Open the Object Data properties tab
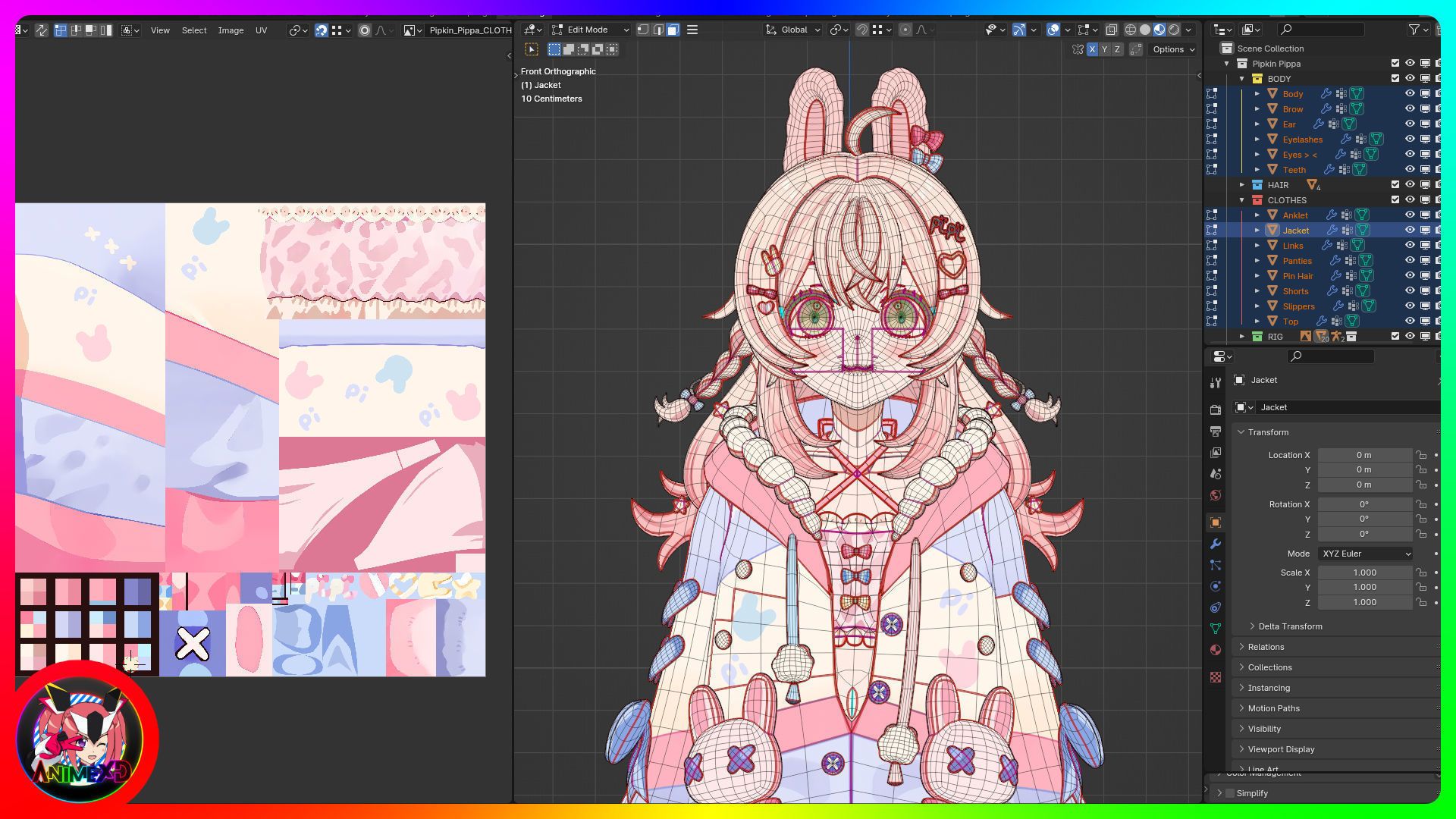The width and height of the screenshot is (1456, 819). coord(1216,629)
